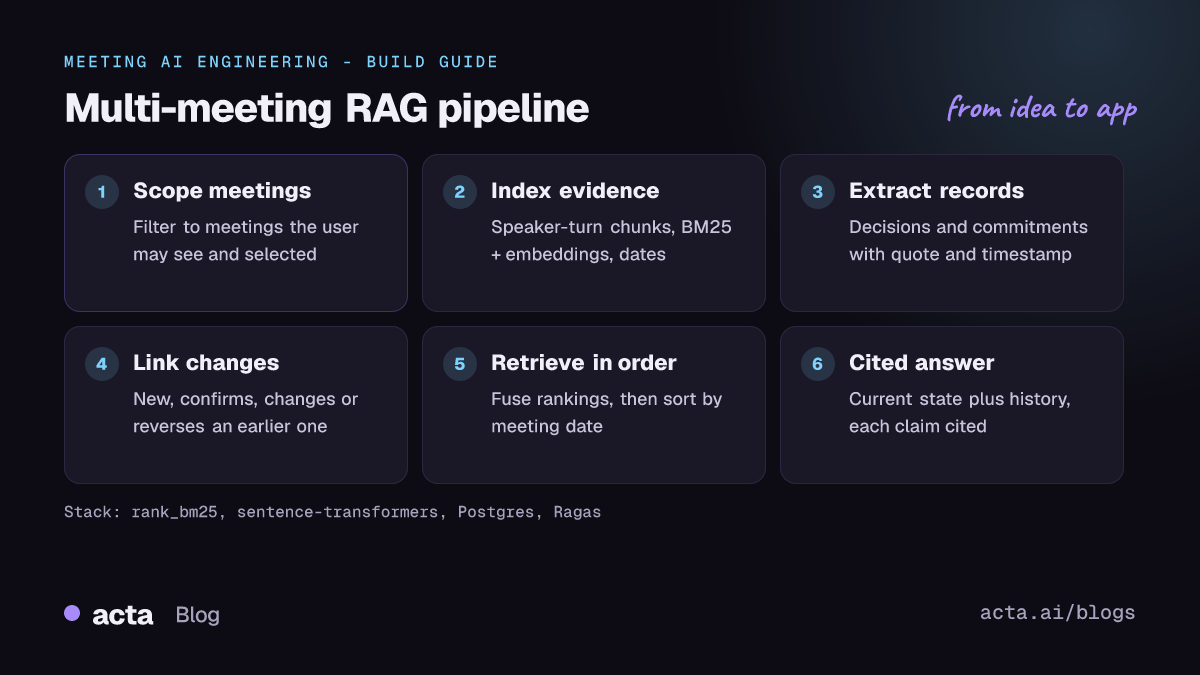
Task: Click 'Decisions and commitments' description
Action: 968,227
